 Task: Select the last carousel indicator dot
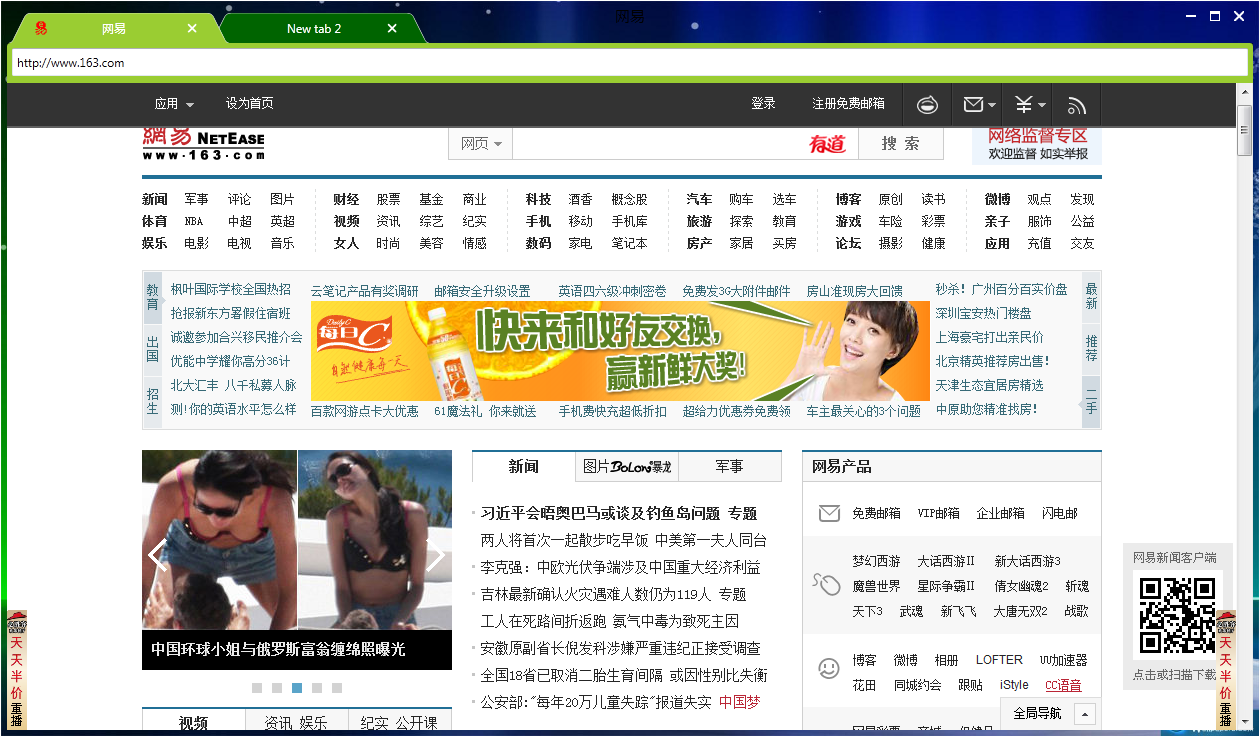(337, 688)
